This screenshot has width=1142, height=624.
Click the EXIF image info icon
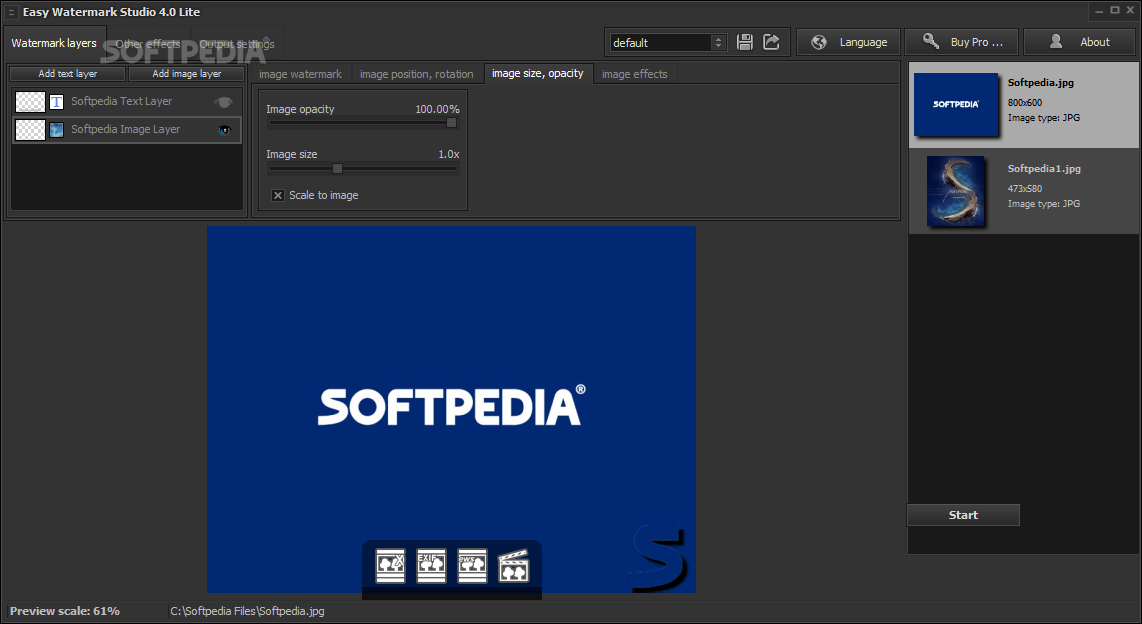pyautogui.click(x=431, y=566)
